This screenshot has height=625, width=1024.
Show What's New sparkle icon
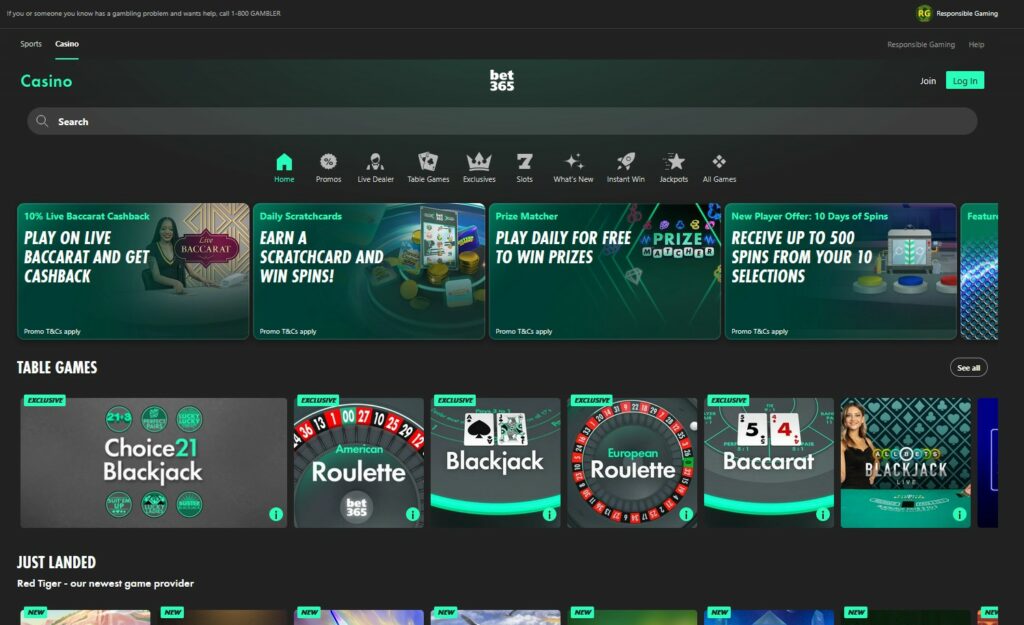573,161
